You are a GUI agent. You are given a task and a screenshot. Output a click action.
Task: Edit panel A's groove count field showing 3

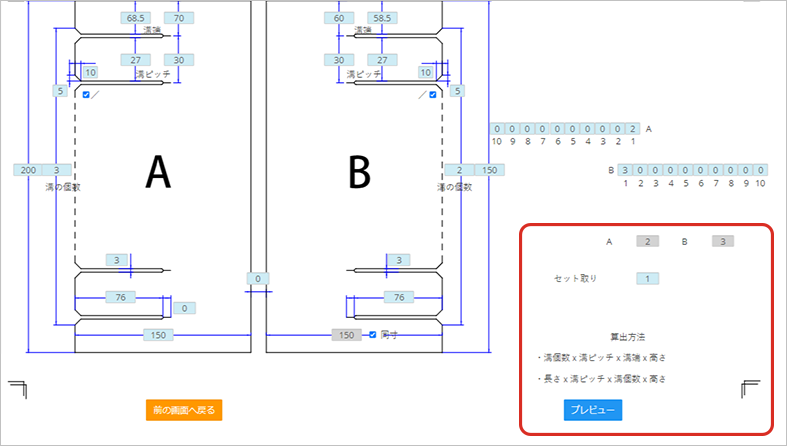pyautogui.click(x=57, y=170)
